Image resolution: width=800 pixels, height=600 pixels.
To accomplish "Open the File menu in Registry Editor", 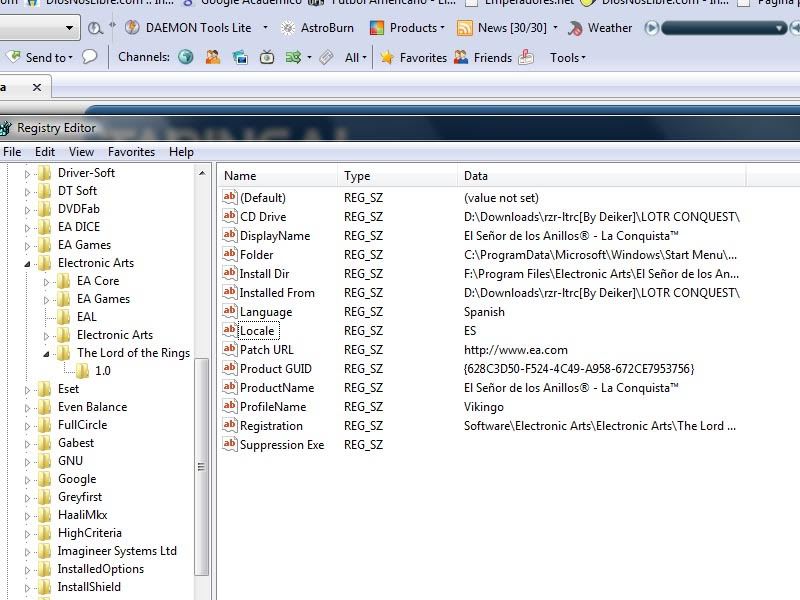I will pos(12,152).
